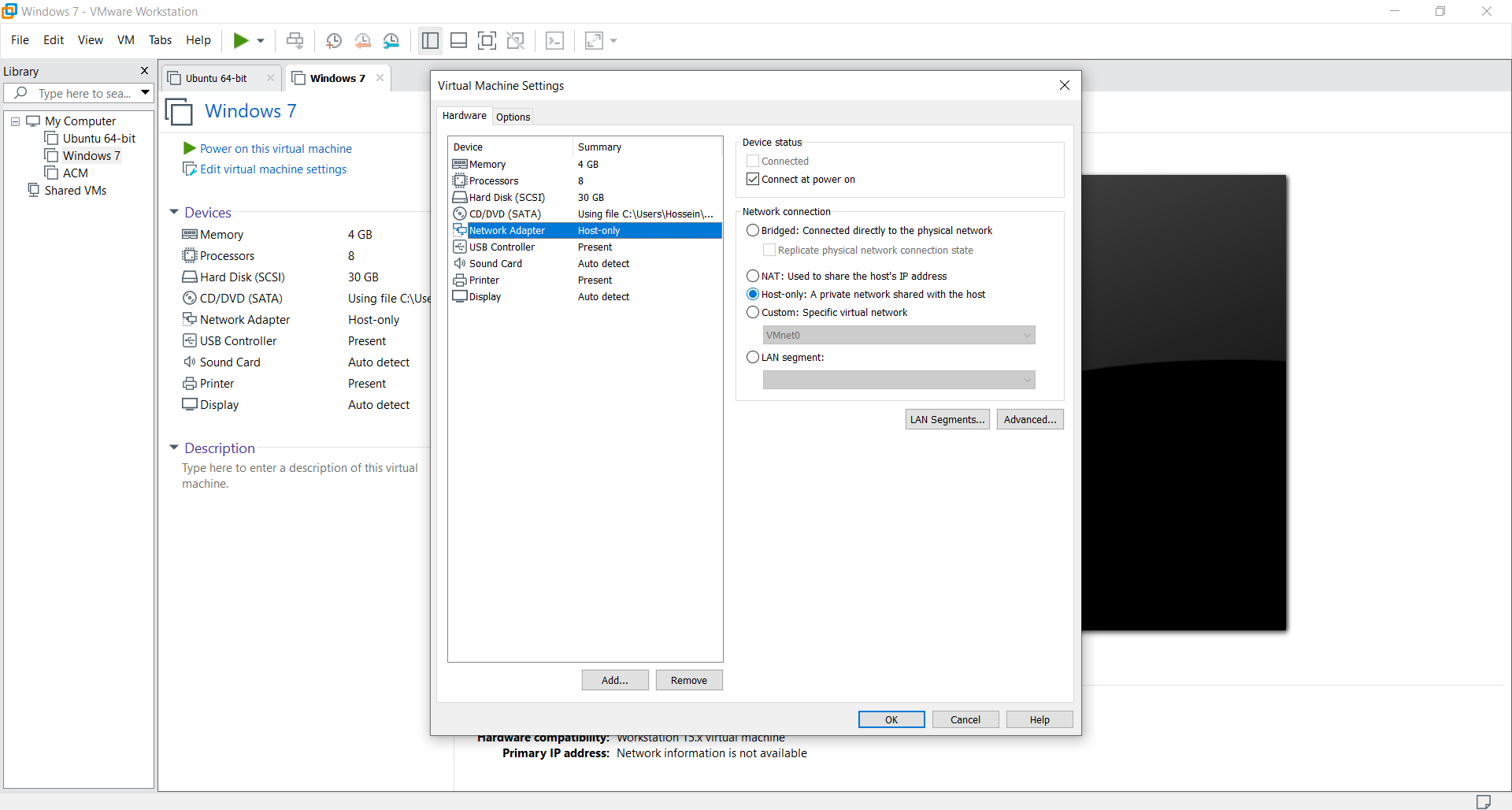Select Hard Disk (SCSI) in hardware list
The width and height of the screenshot is (1512, 810).
(x=584, y=197)
